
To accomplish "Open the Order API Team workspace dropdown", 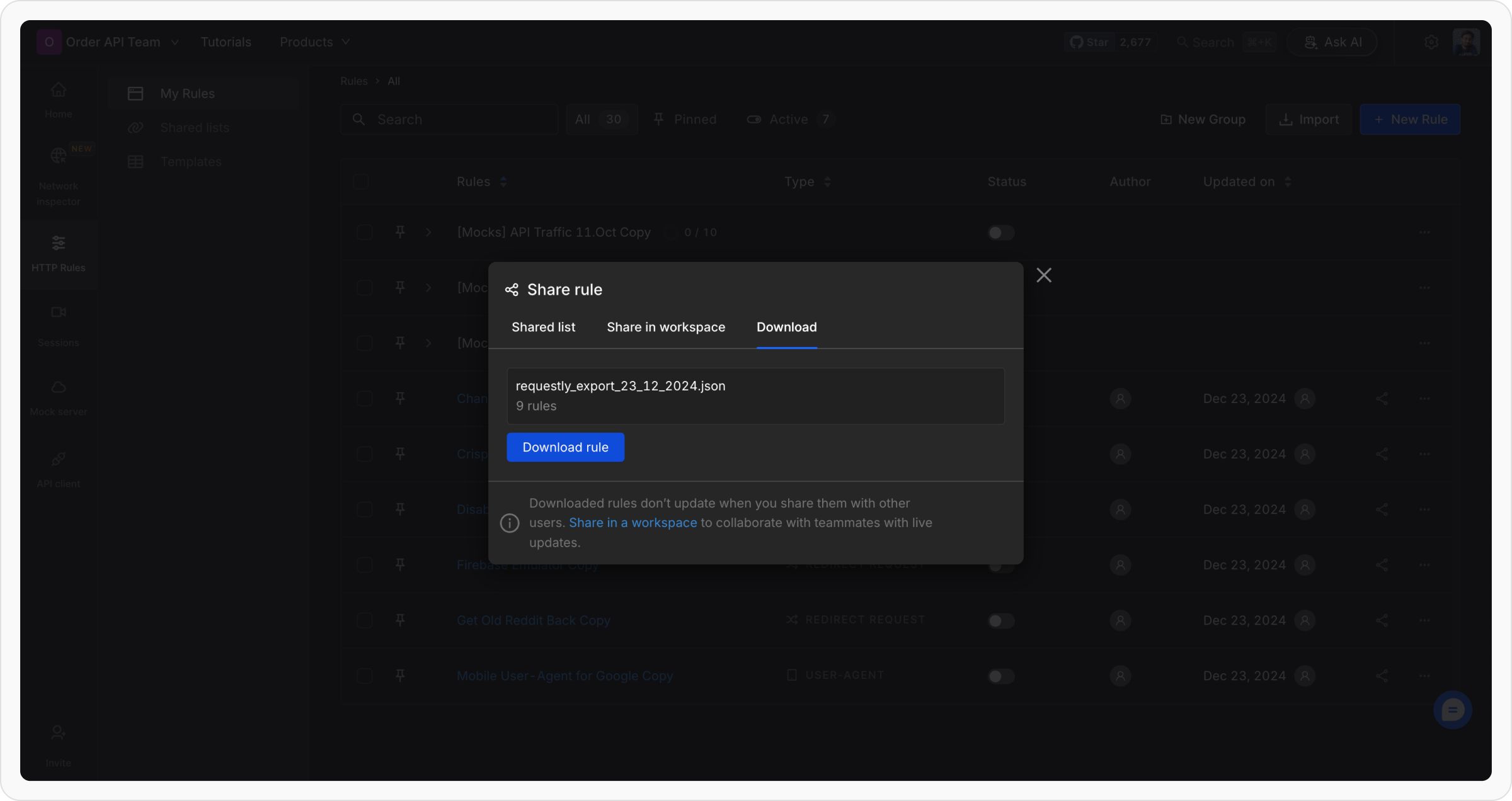I will coord(113,42).
